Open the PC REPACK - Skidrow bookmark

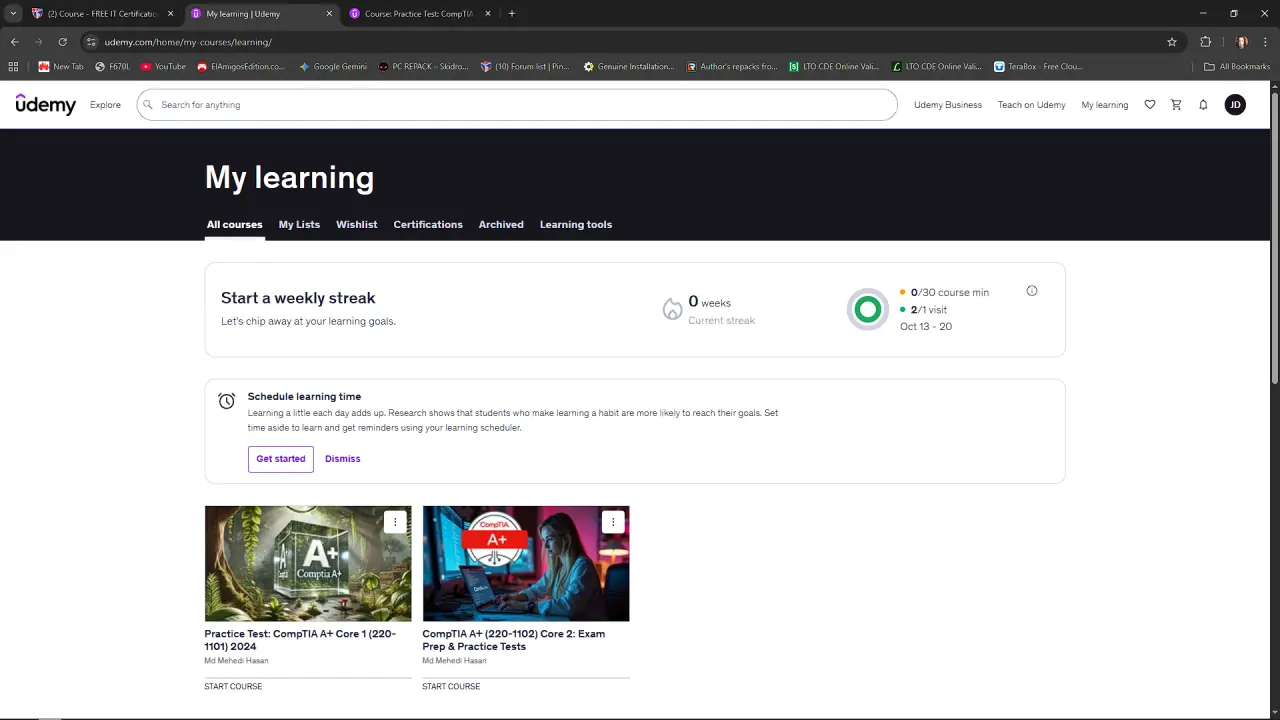pos(423,67)
